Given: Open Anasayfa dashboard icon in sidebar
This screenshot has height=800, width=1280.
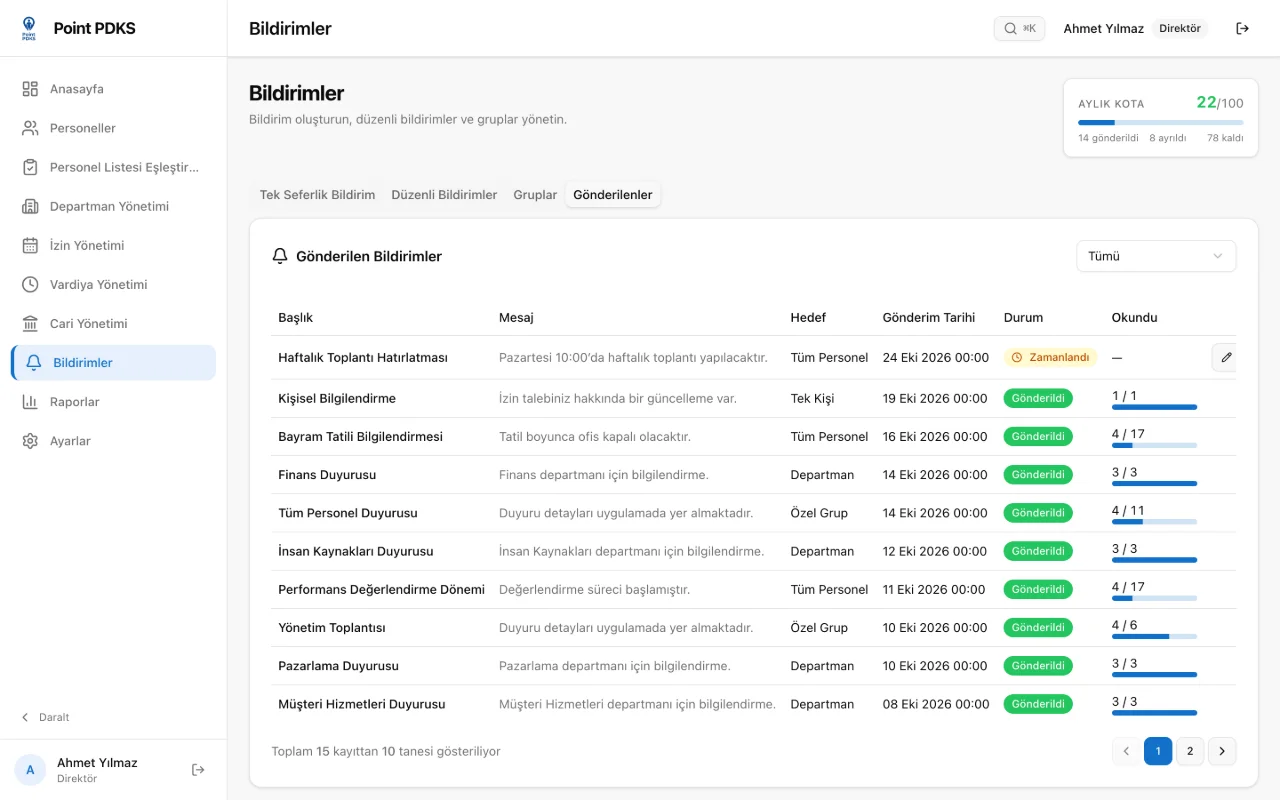Looking at the screenshot, I should click(30, 89).
